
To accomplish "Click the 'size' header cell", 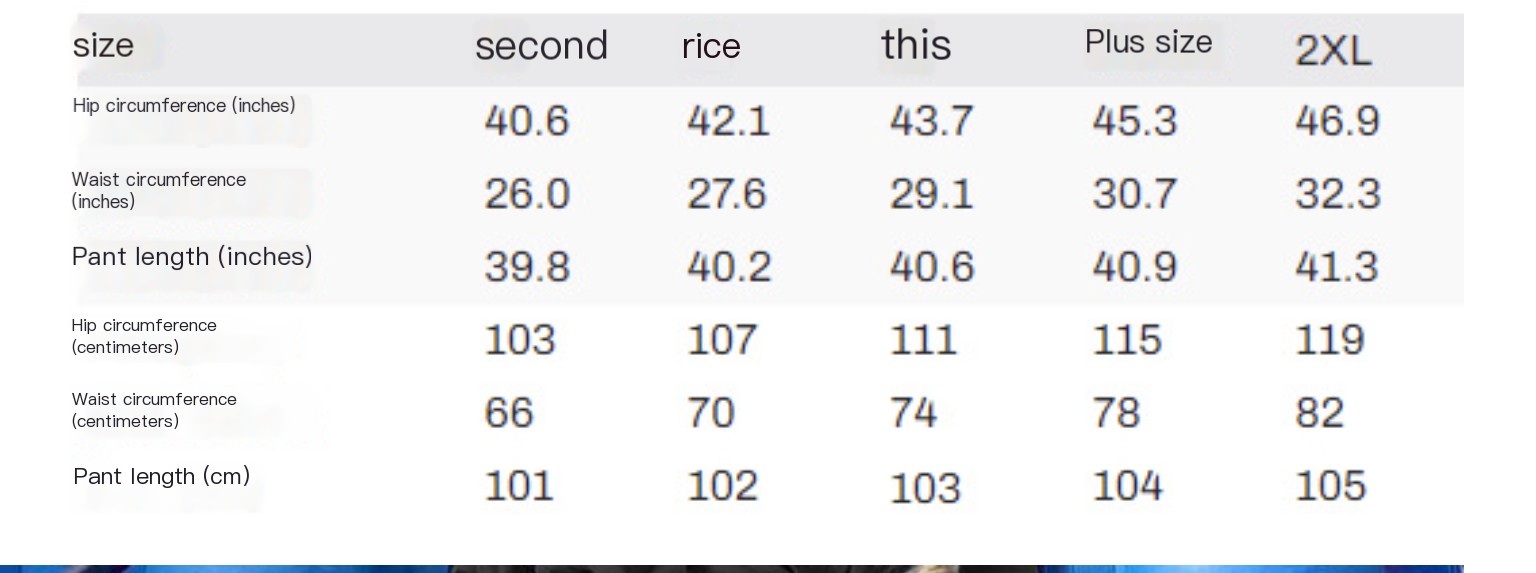I will tap(103, 45).
